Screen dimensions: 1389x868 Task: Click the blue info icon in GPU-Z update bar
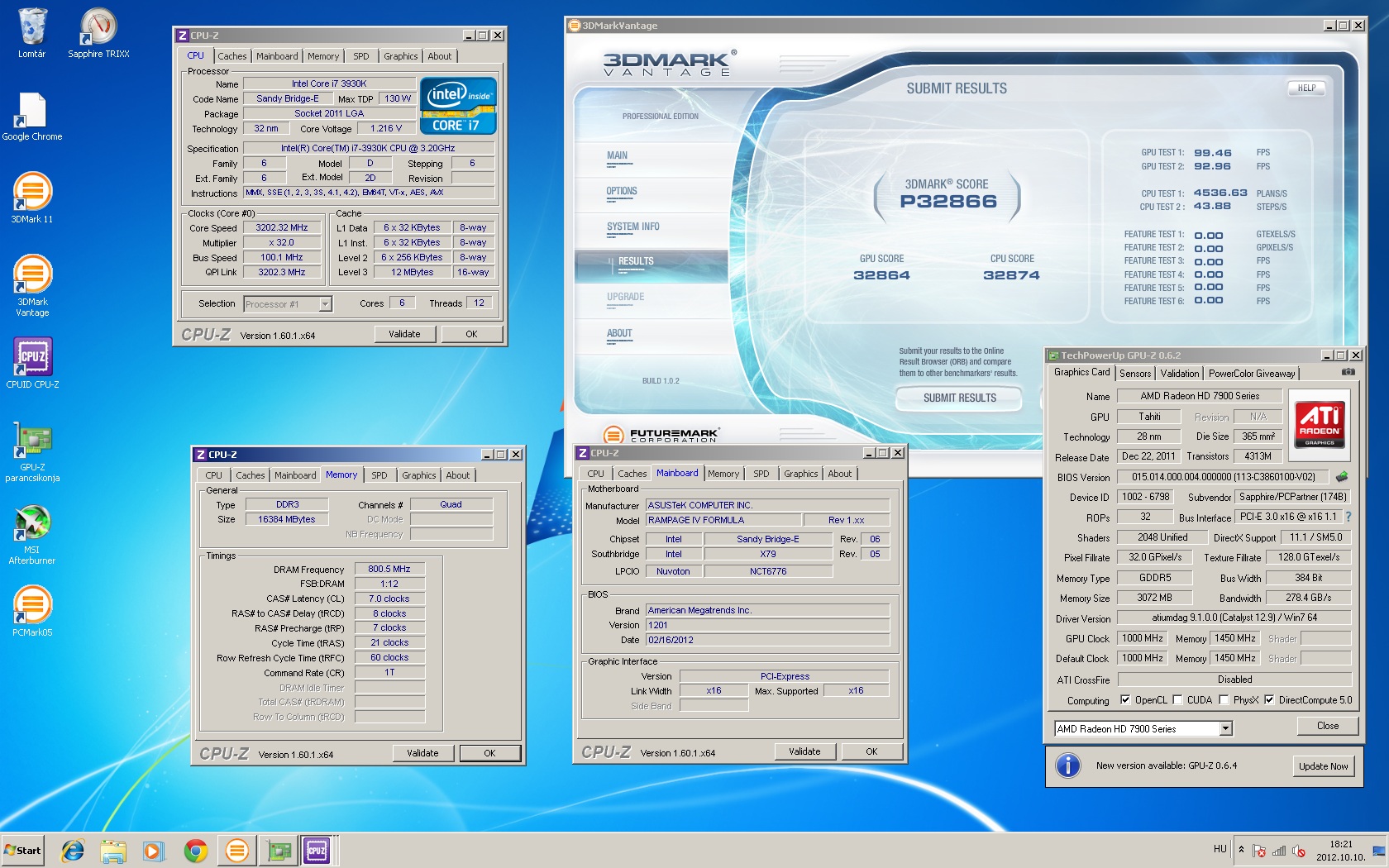pos(1068,765)
